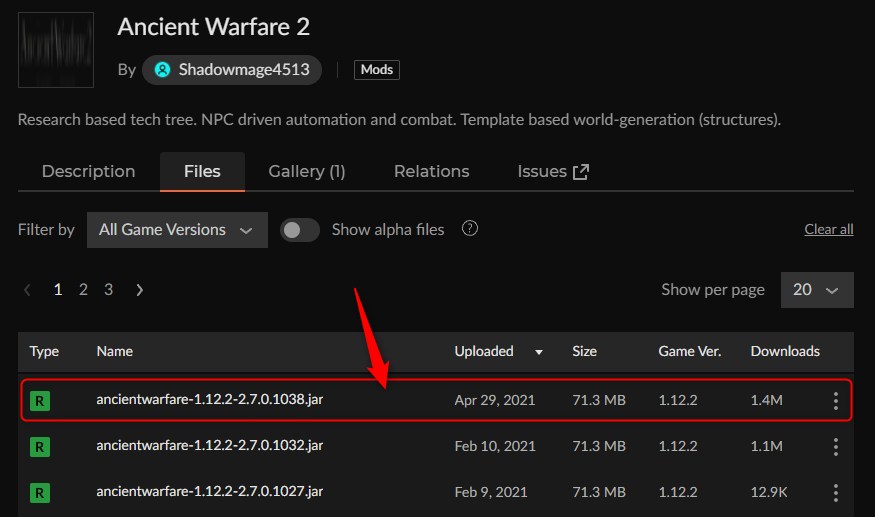
Task: Open the Show per page 20 dropdown
Action: [817, 290]
